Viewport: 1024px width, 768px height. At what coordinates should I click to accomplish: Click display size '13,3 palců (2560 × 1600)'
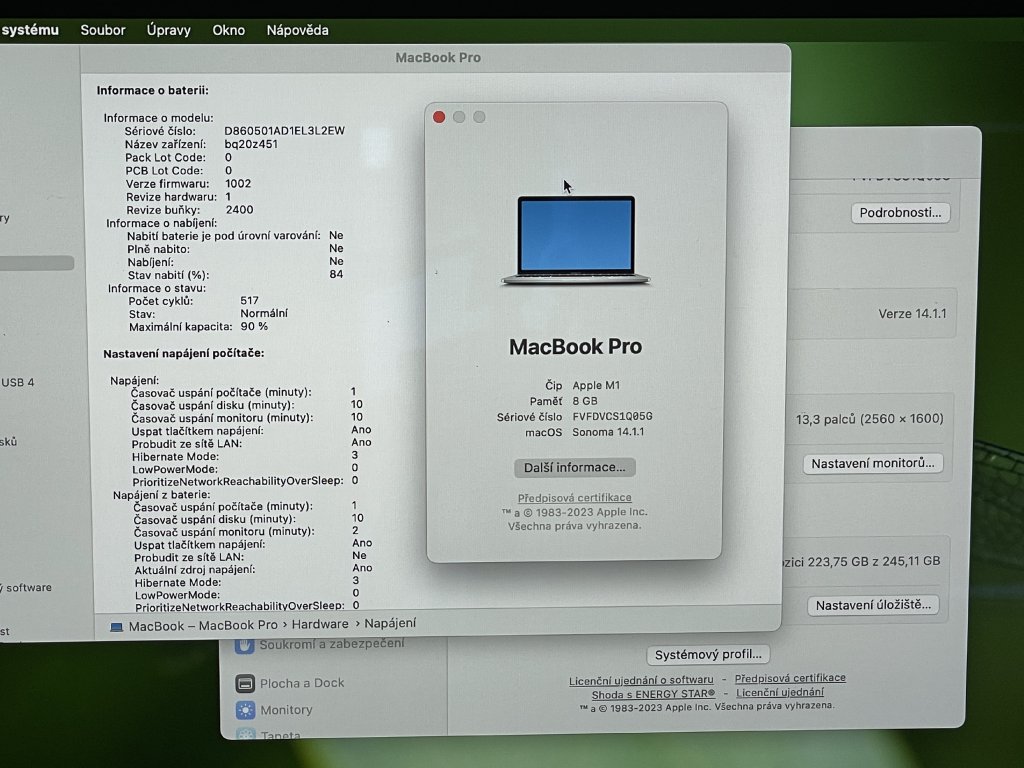[x=869, y=419]
